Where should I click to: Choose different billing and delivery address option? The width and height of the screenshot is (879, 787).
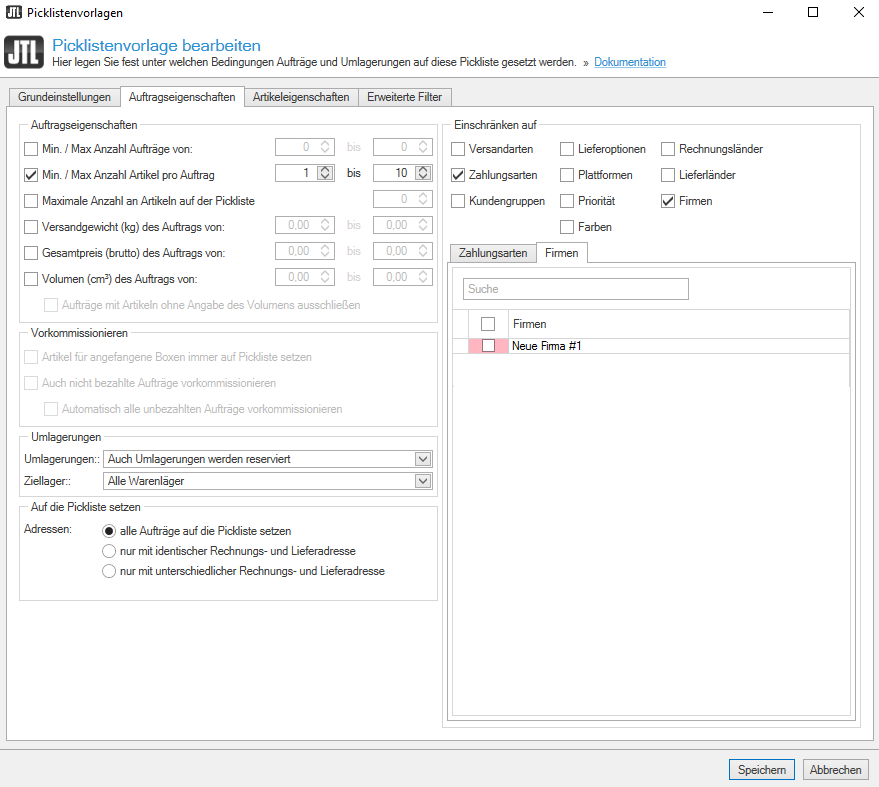click(x=110, y=571)
